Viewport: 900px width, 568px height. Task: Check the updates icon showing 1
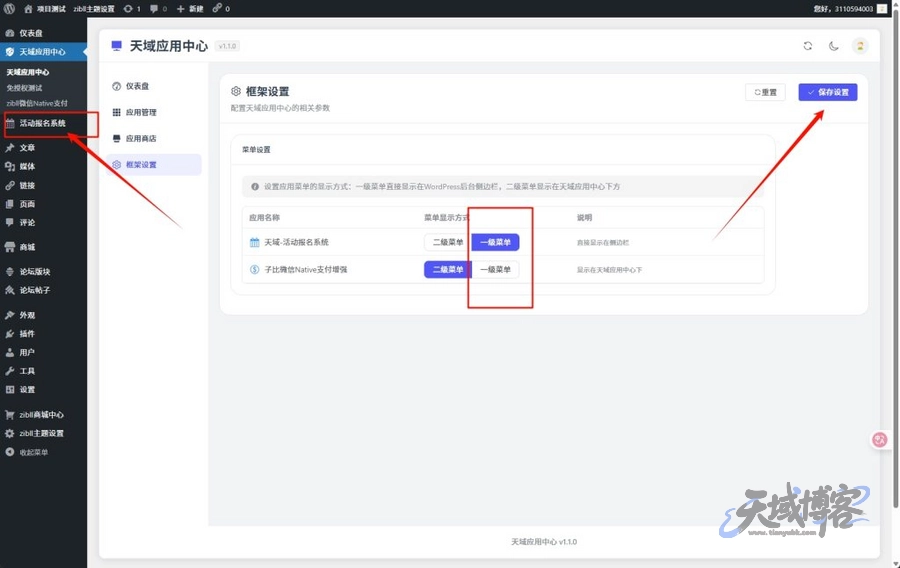tap(131, 9)
